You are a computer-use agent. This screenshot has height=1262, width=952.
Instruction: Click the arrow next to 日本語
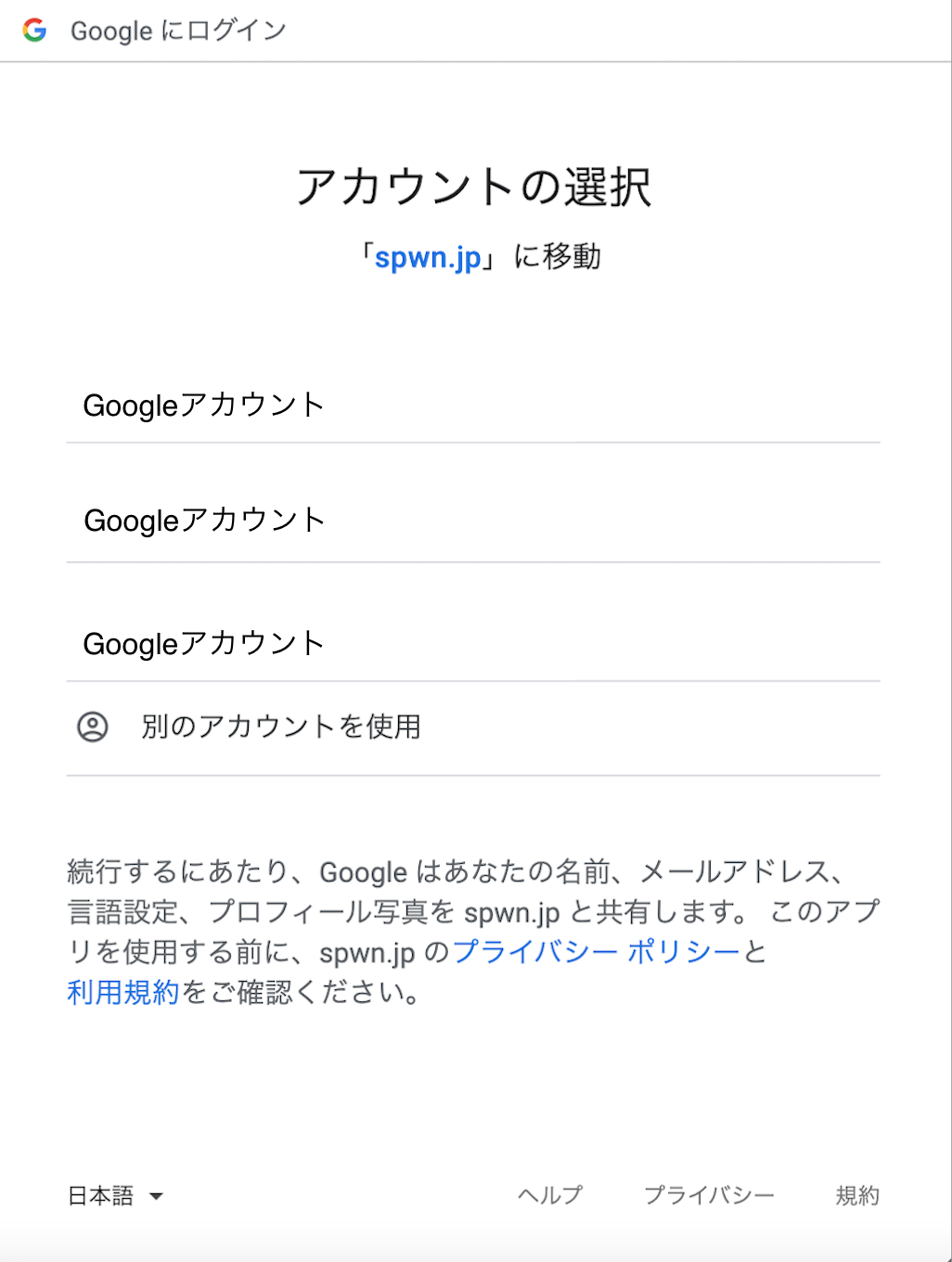pos(156,1196)
